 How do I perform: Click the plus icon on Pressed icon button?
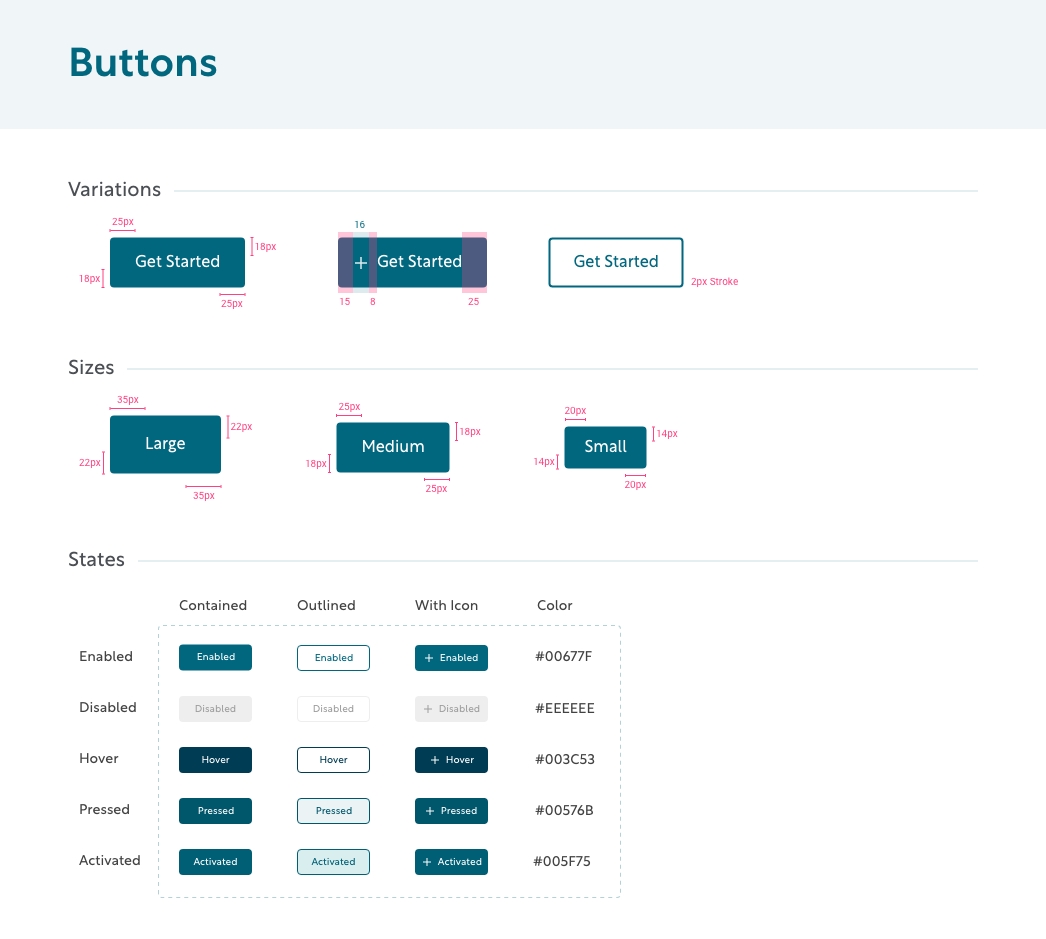430,811
